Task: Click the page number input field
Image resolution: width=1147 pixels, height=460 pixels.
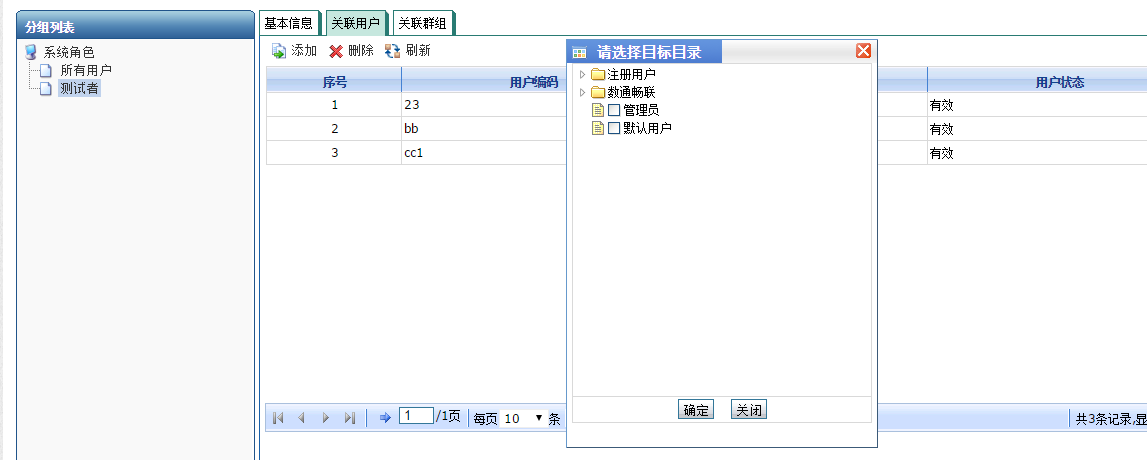Action: (416, 416)
